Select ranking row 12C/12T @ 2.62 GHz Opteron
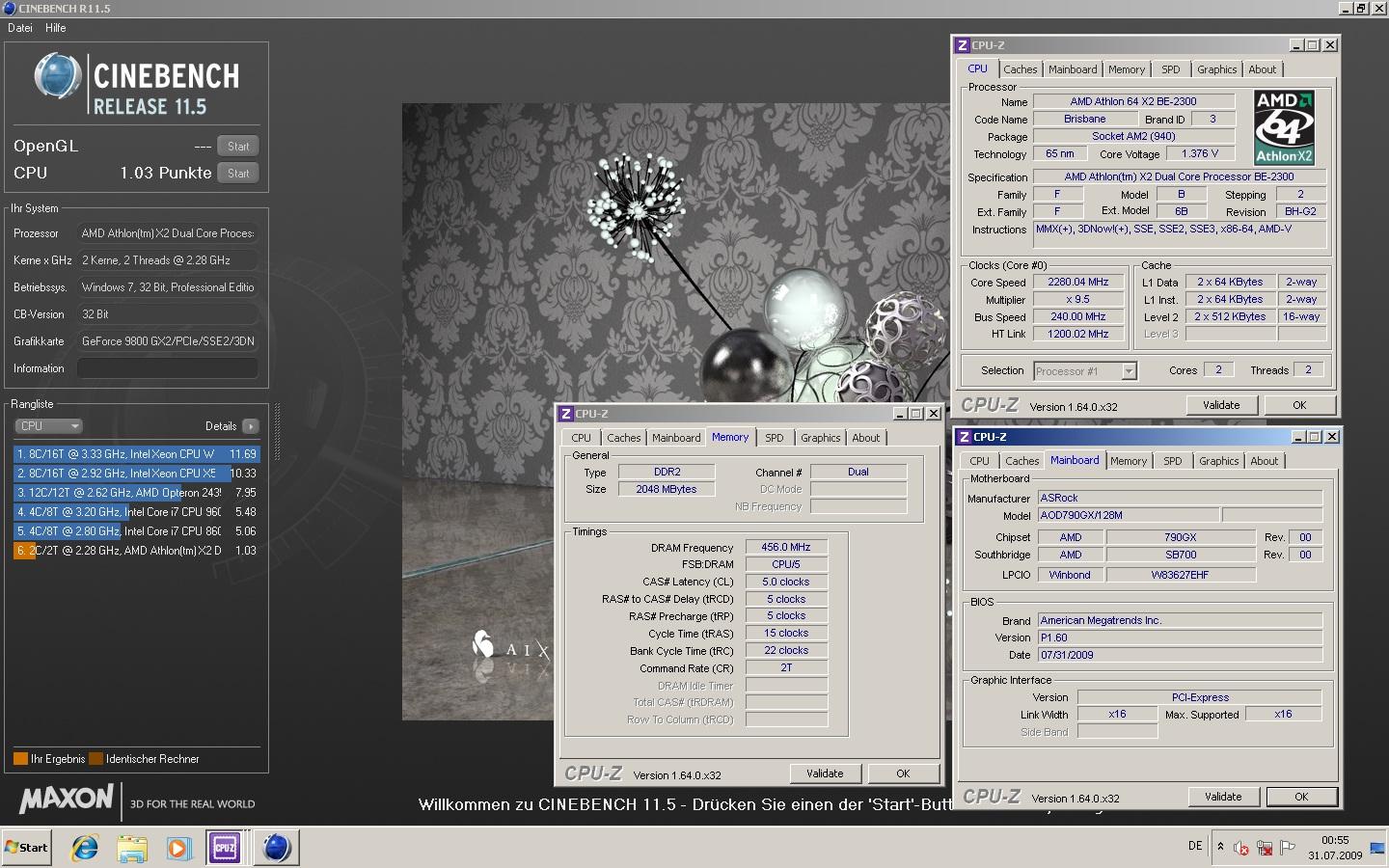Screen dimensions: 1389x868 [x=137, y=492]
